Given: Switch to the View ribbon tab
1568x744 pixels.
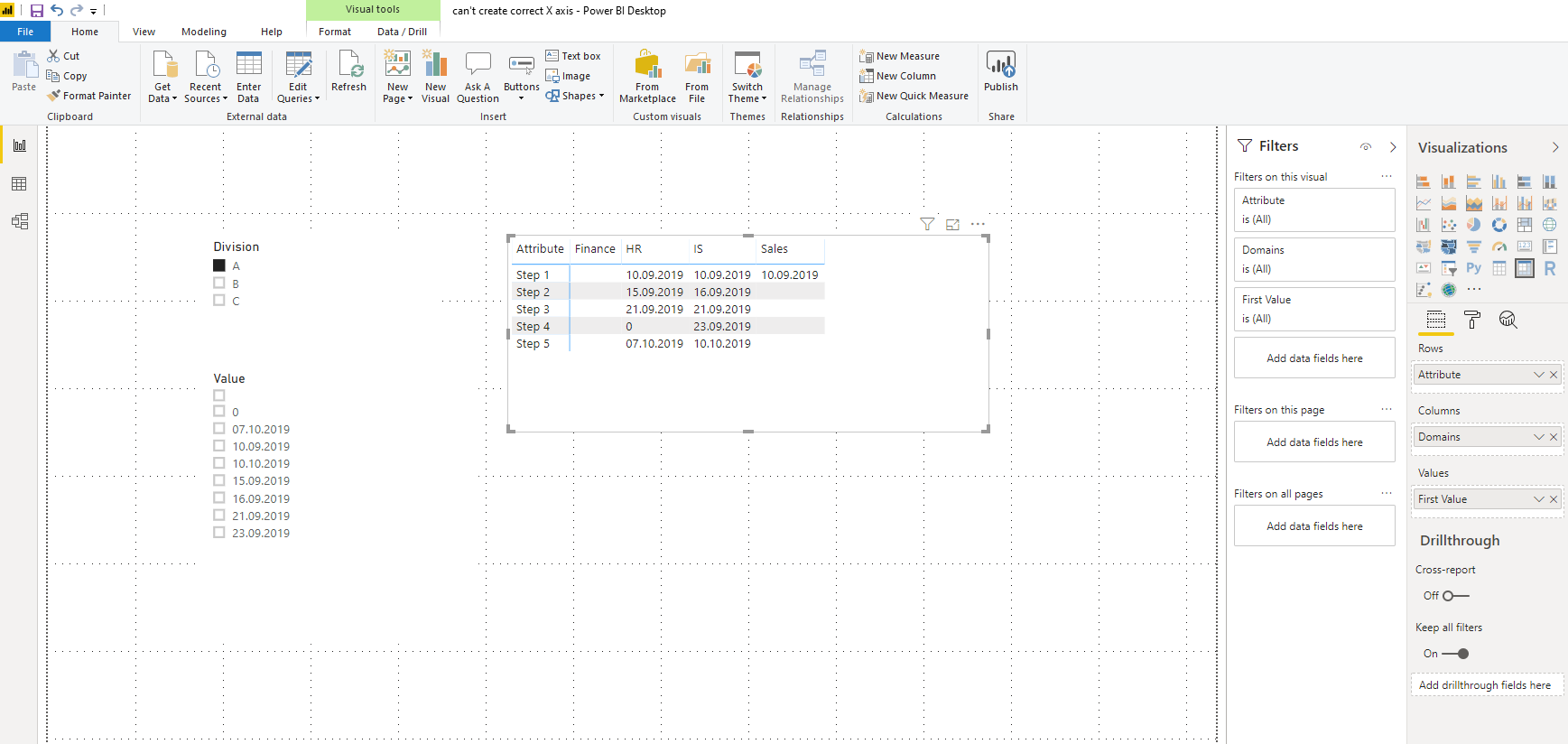Looking at the screenshot, I should [144, 32].
